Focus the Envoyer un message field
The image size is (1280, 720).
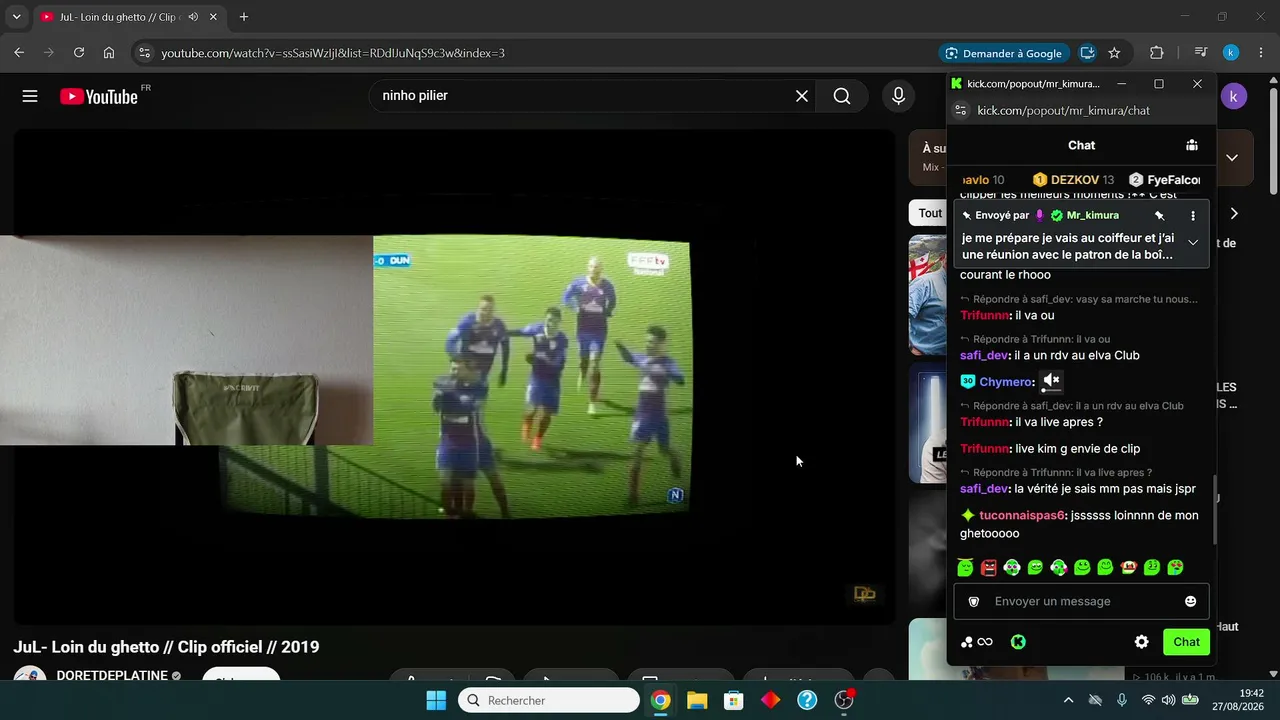click(1081, 601)
